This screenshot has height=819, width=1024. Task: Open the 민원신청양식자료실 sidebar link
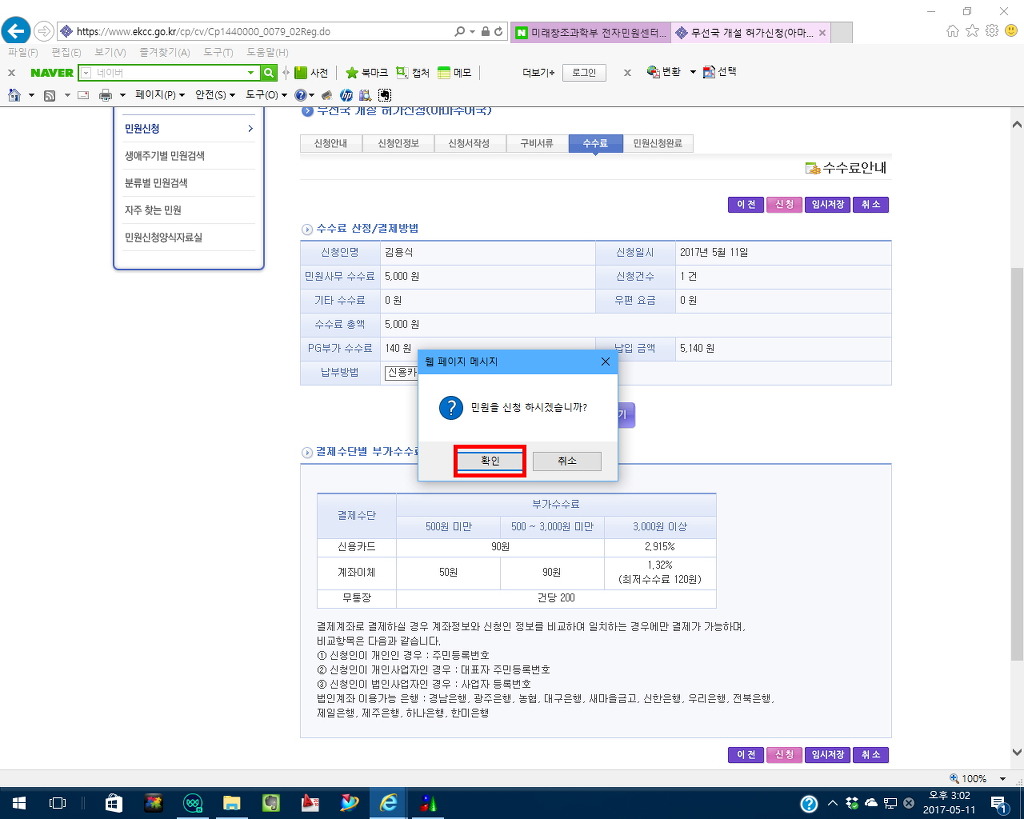[163, 237]
